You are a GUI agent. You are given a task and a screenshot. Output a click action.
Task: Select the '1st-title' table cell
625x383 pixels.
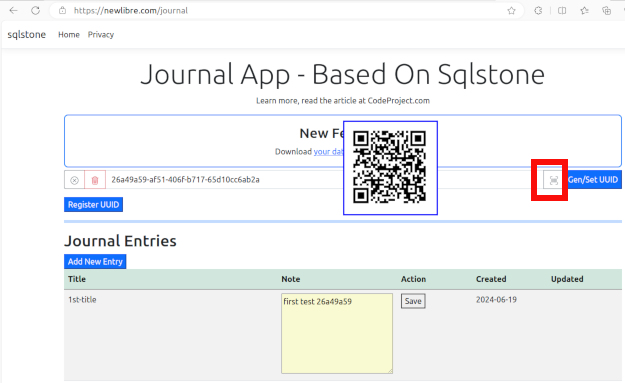coord(82,300)
